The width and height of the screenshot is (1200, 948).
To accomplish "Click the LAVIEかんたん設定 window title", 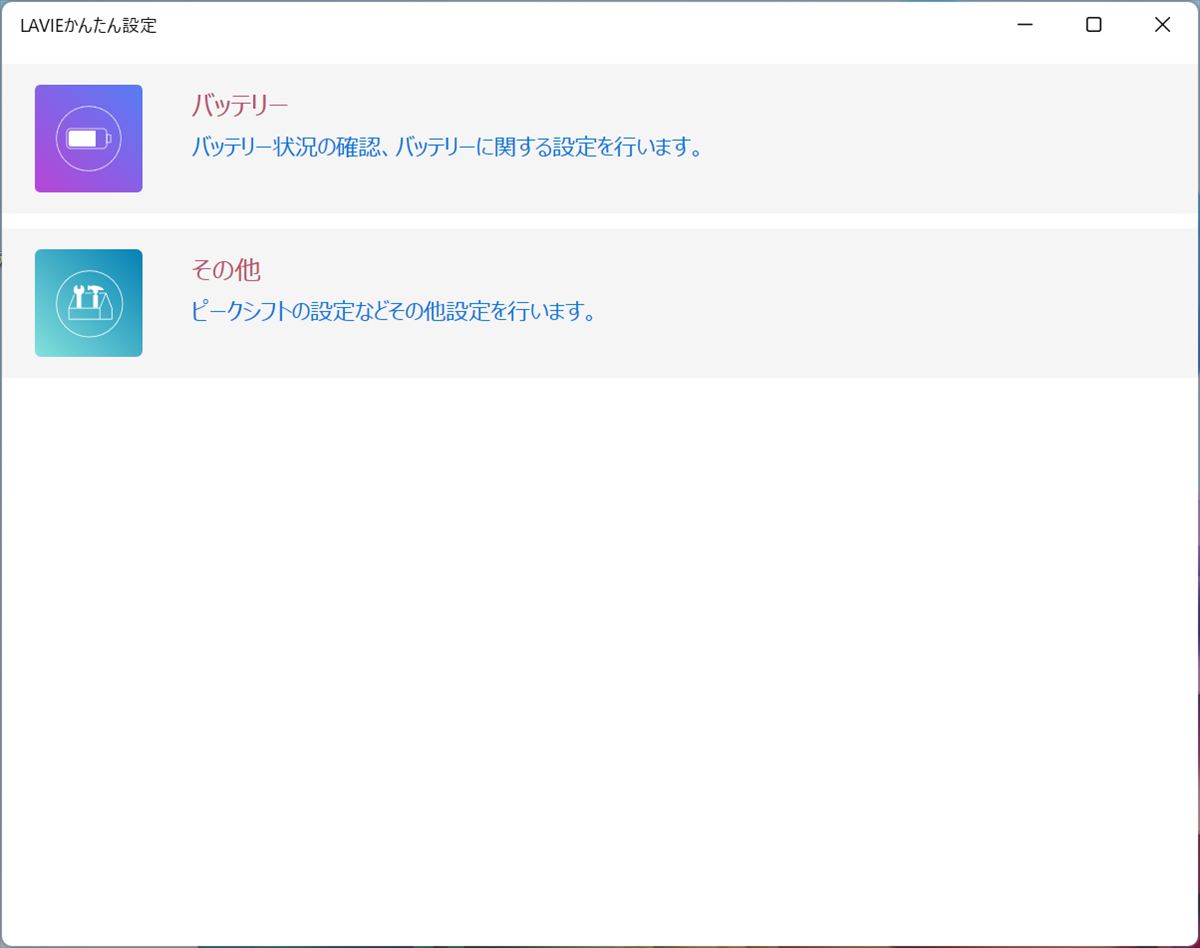I will click(89, 26).
